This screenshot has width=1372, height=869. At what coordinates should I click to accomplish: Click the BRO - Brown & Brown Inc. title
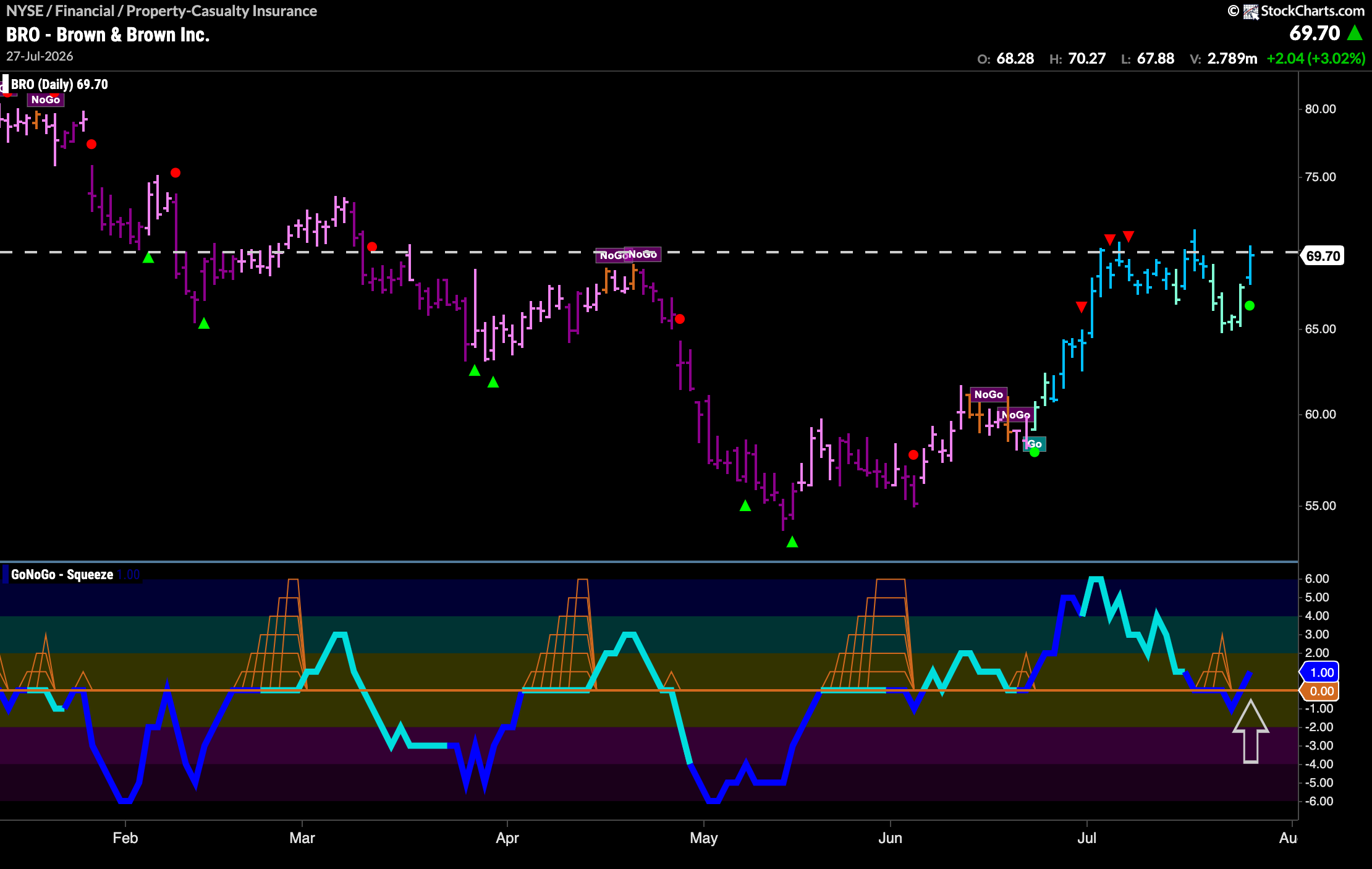pyautogui.click(x=108, y=35)
